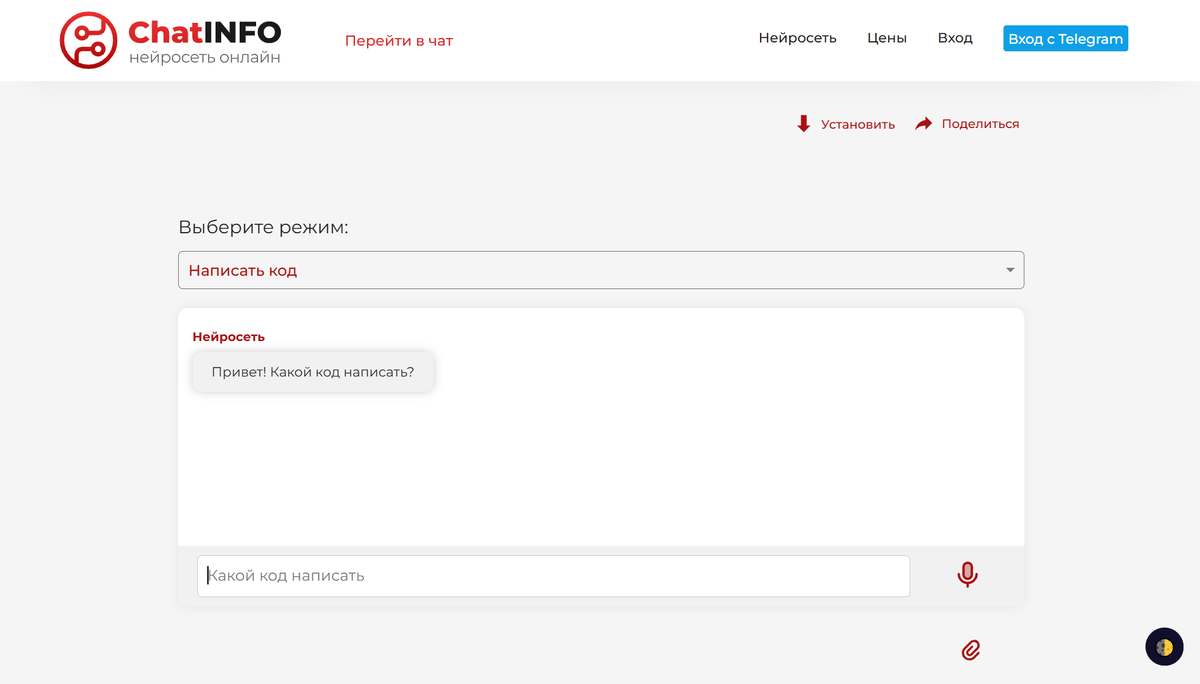
Task: Click the red 'Нейросеть' sender name in chat
Action: click(x=228, y=337)
